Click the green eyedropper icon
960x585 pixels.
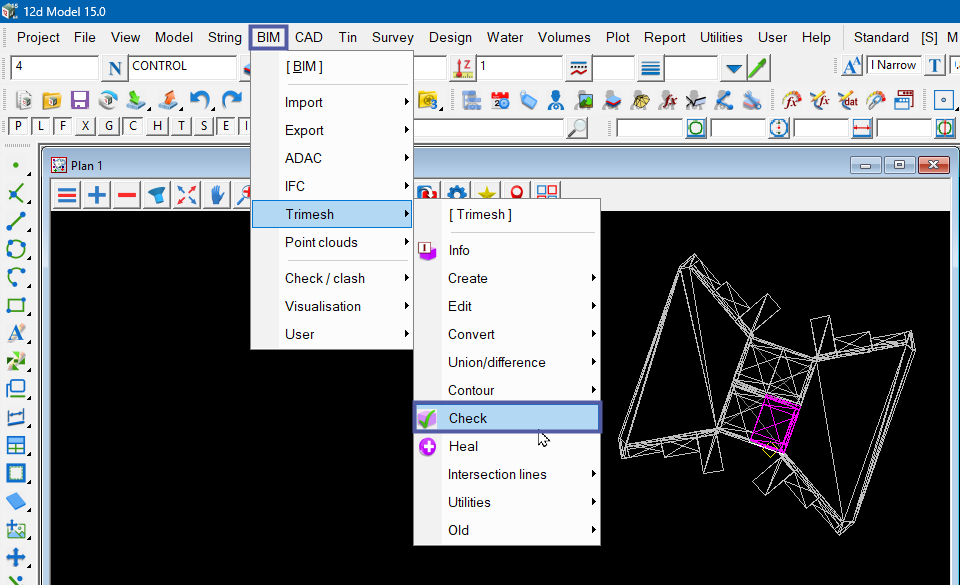(x=758, y=67)
